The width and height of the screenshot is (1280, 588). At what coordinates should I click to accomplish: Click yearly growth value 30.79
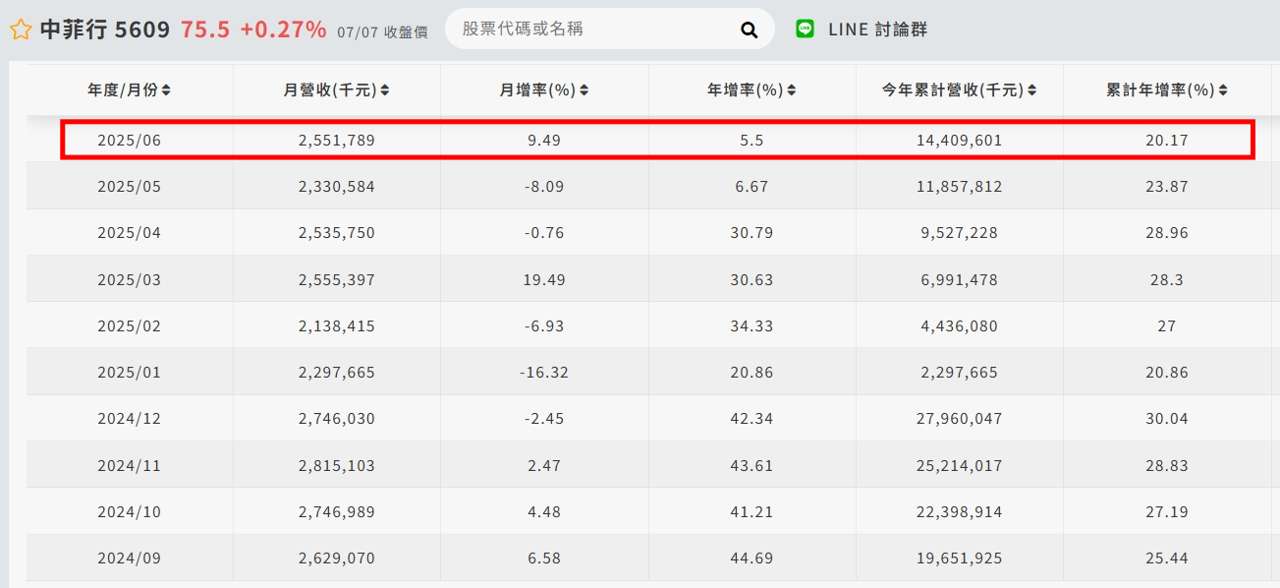click(x=751, y=233)
